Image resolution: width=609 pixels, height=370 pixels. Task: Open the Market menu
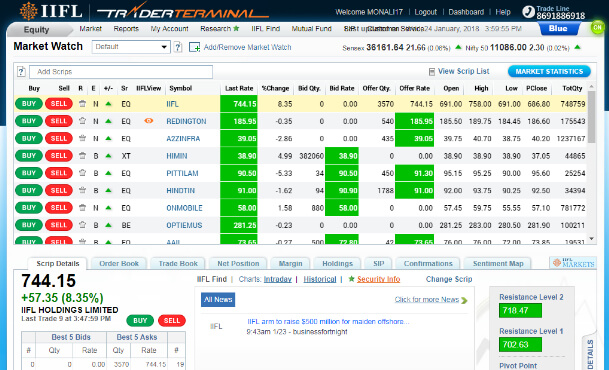(90, 29)
